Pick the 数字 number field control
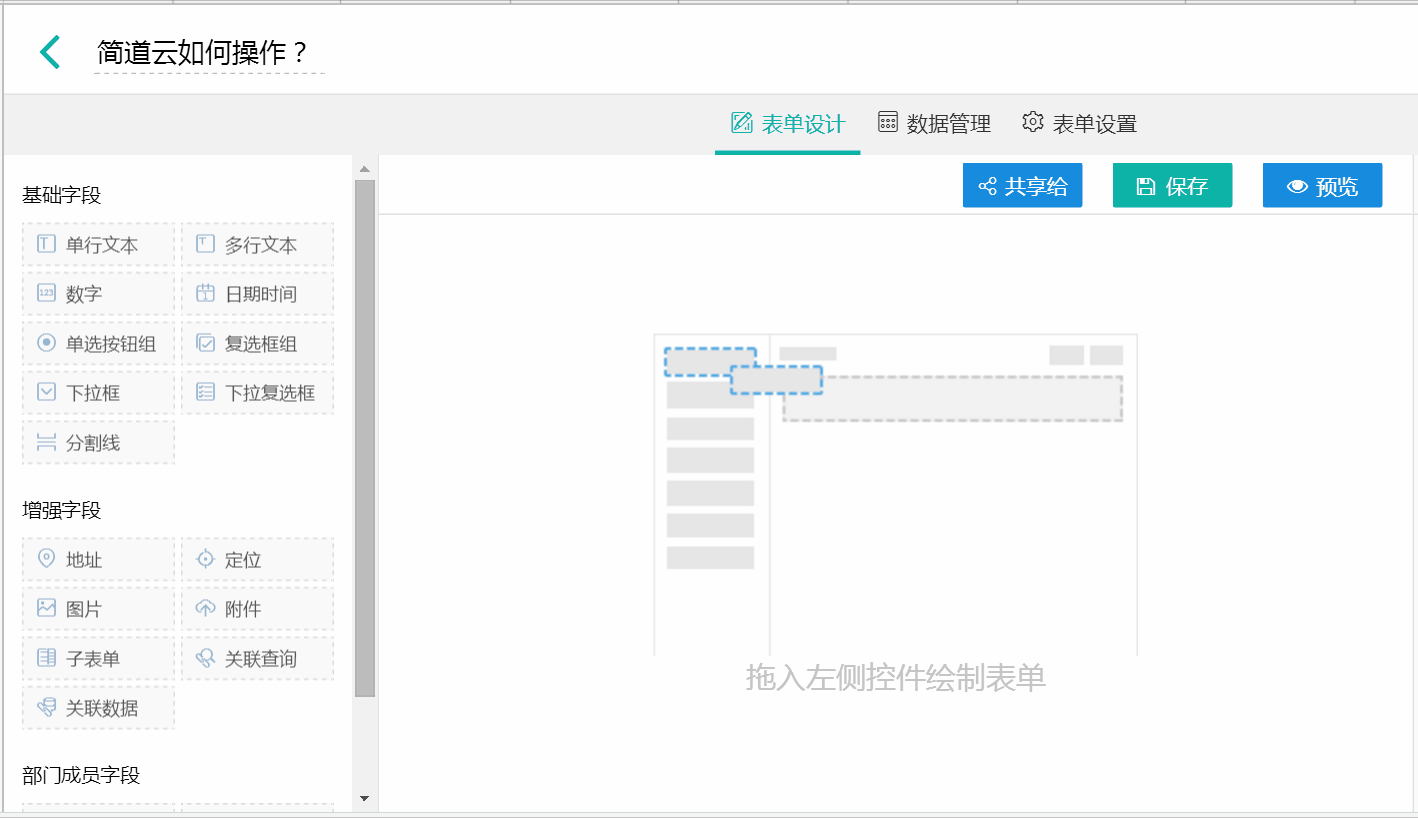 click(99, 294)
